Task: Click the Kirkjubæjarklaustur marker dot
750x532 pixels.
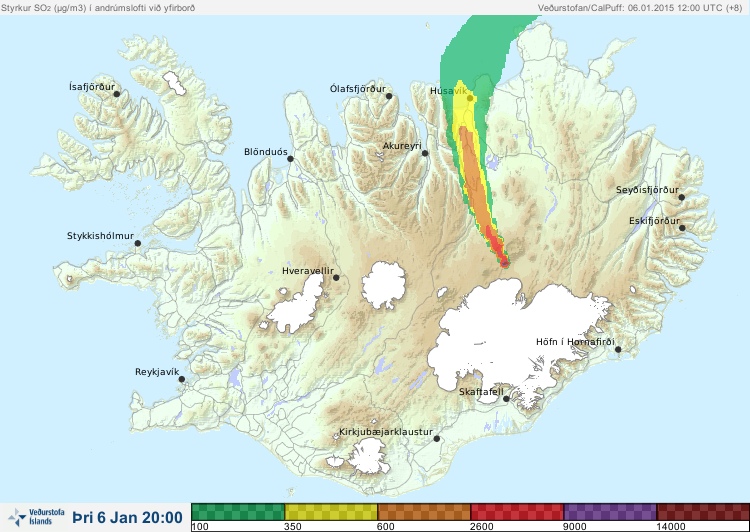Action: pos(437,439)
